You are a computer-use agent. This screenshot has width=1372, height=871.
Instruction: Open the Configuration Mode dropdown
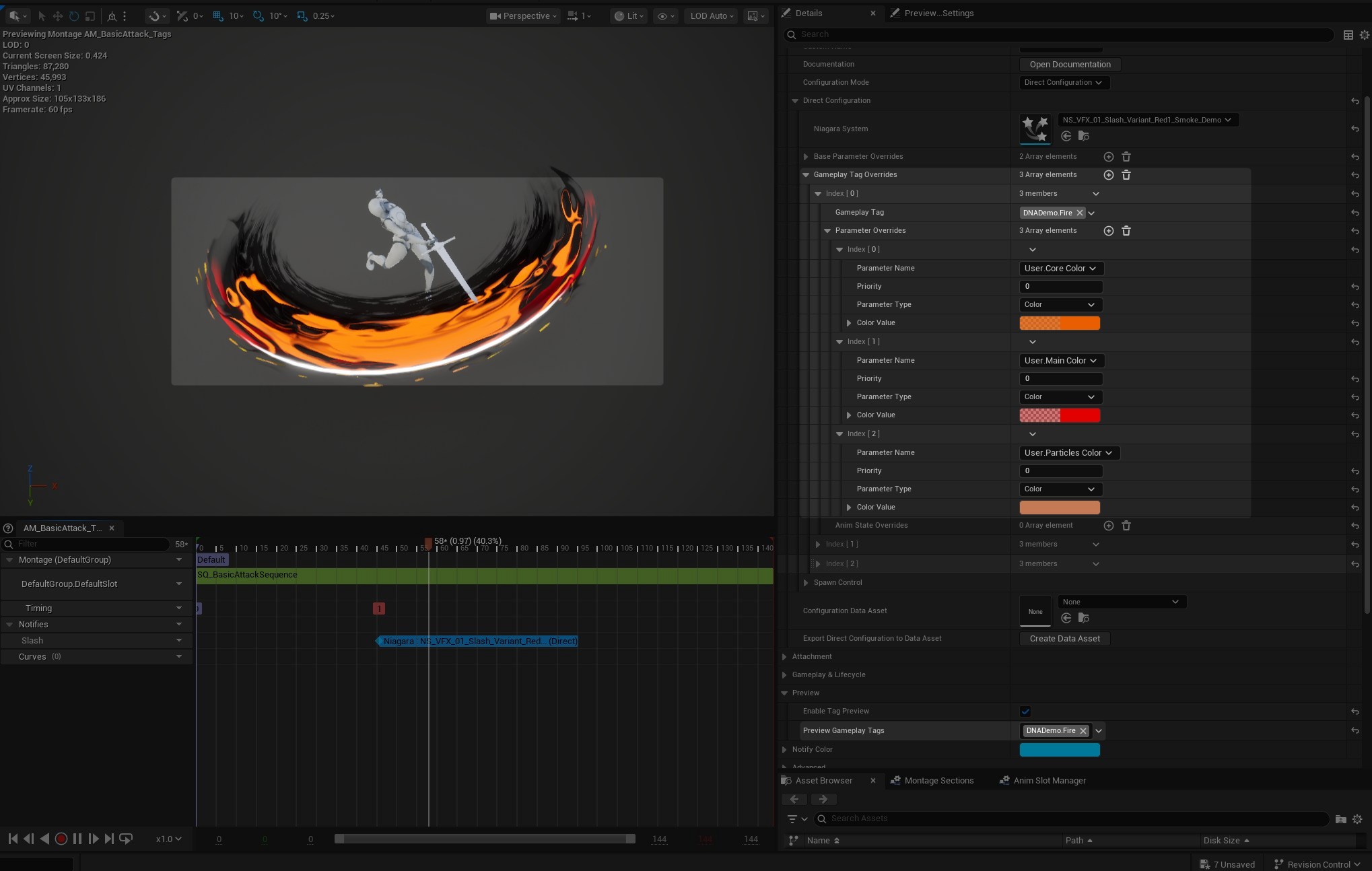point(1063,83)
